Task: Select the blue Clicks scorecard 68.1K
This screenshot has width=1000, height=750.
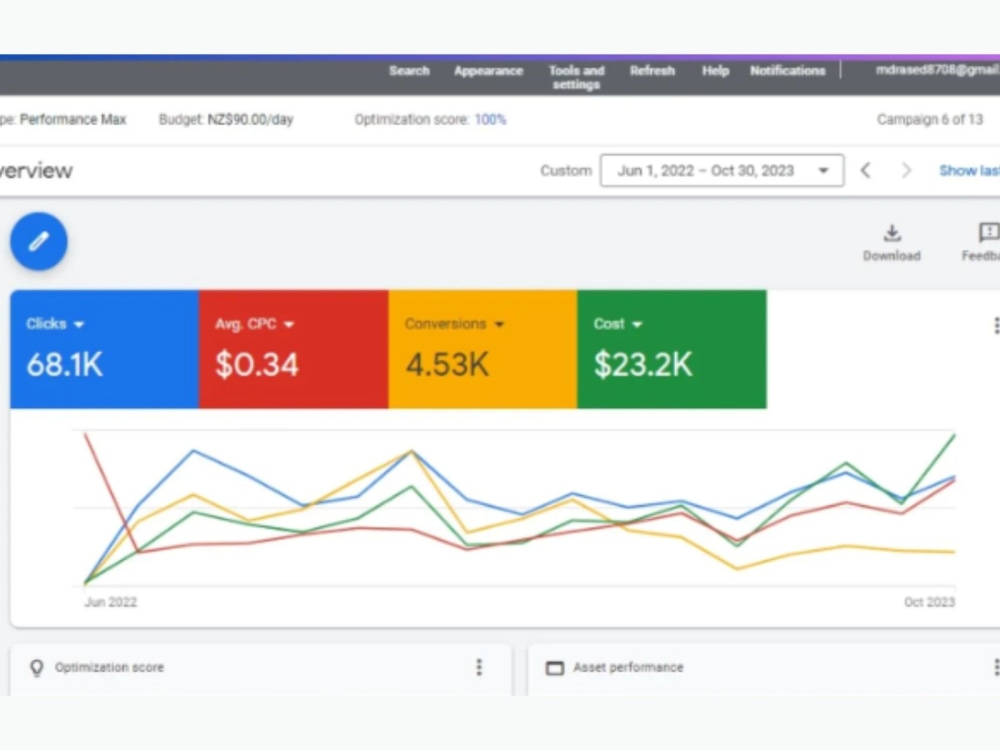Action: (x=105, y=349)
